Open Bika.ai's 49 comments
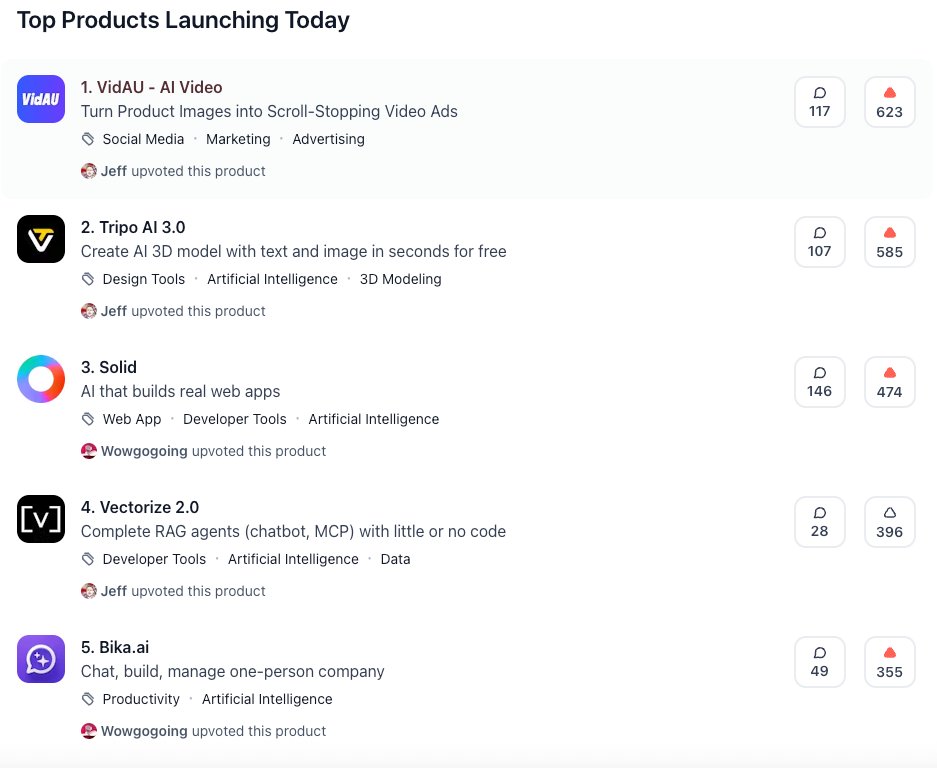Screen dimensions: 937x768 [819, 662]
